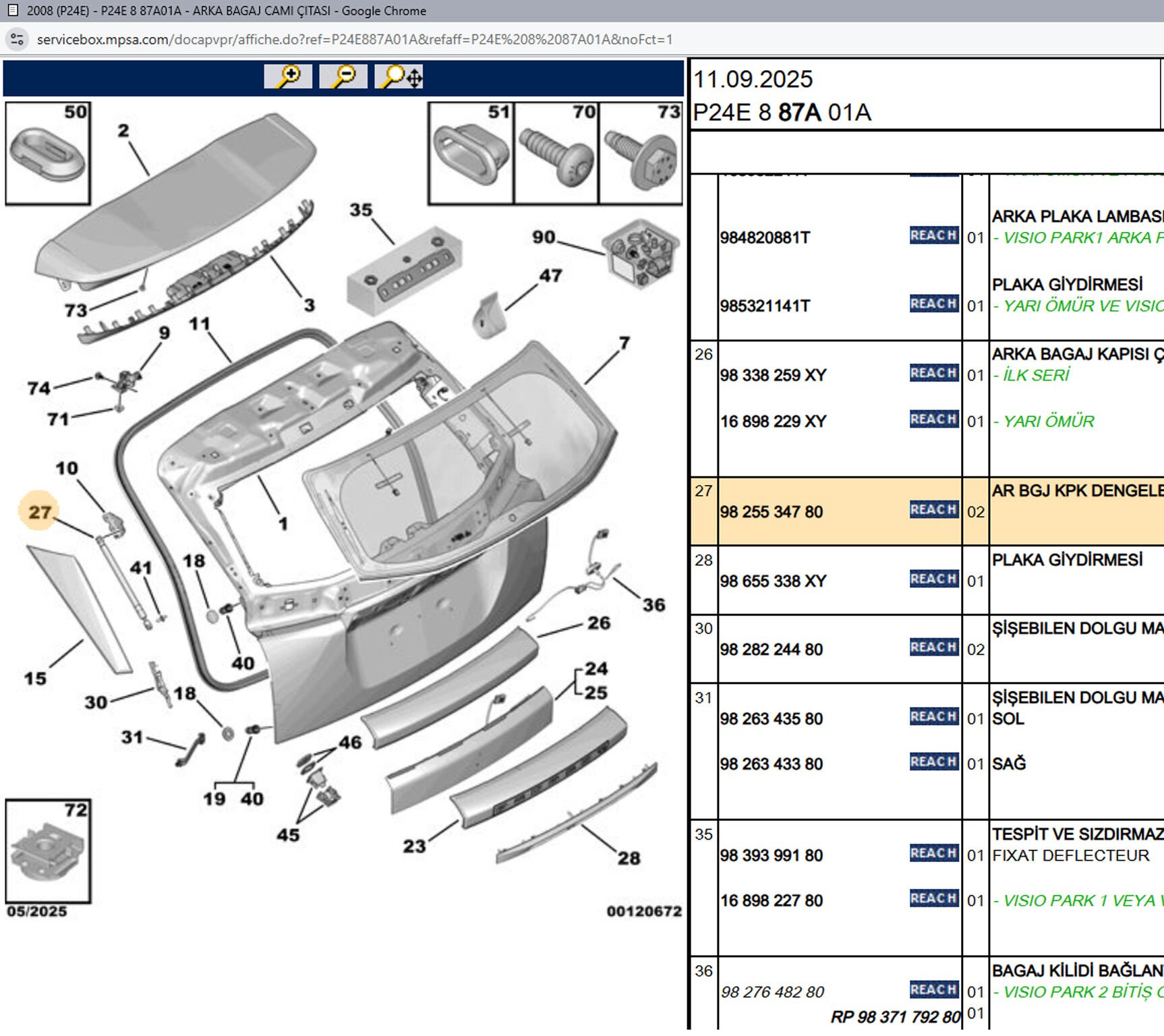Viewport: 1164px width, 1036px height.
Task: Click REACH badge for 16 898 229 XY
Action: 933,420
